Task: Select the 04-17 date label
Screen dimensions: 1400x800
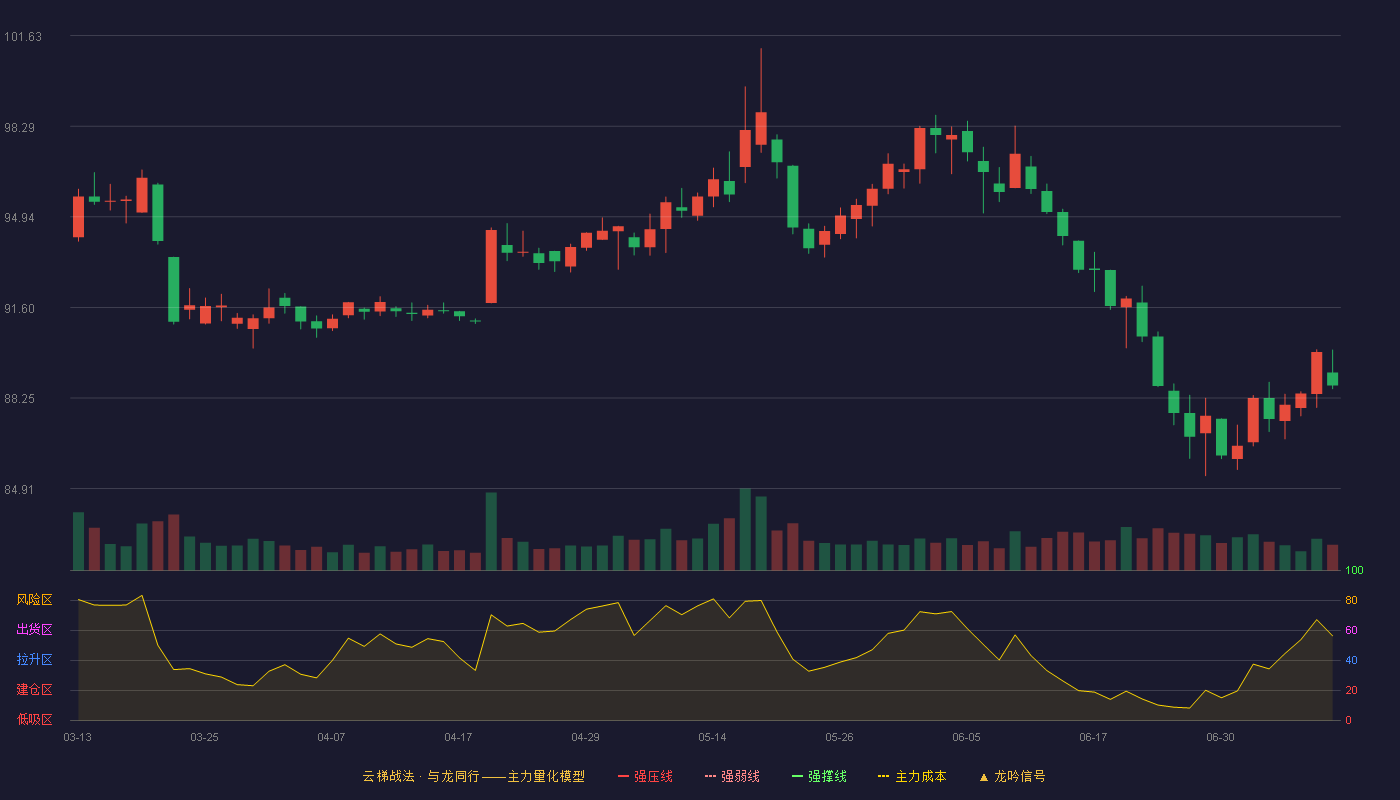Action: point(458,737)
